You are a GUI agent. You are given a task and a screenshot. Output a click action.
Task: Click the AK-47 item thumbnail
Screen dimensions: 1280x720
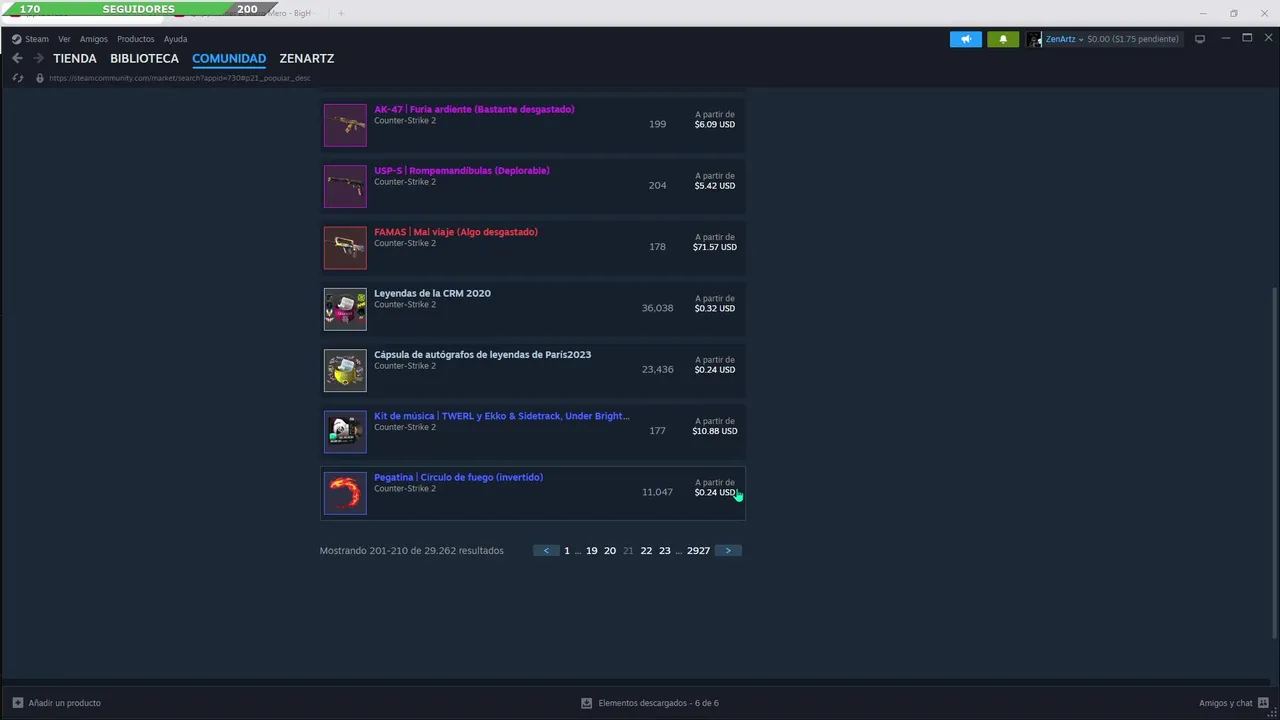point(345,125)
